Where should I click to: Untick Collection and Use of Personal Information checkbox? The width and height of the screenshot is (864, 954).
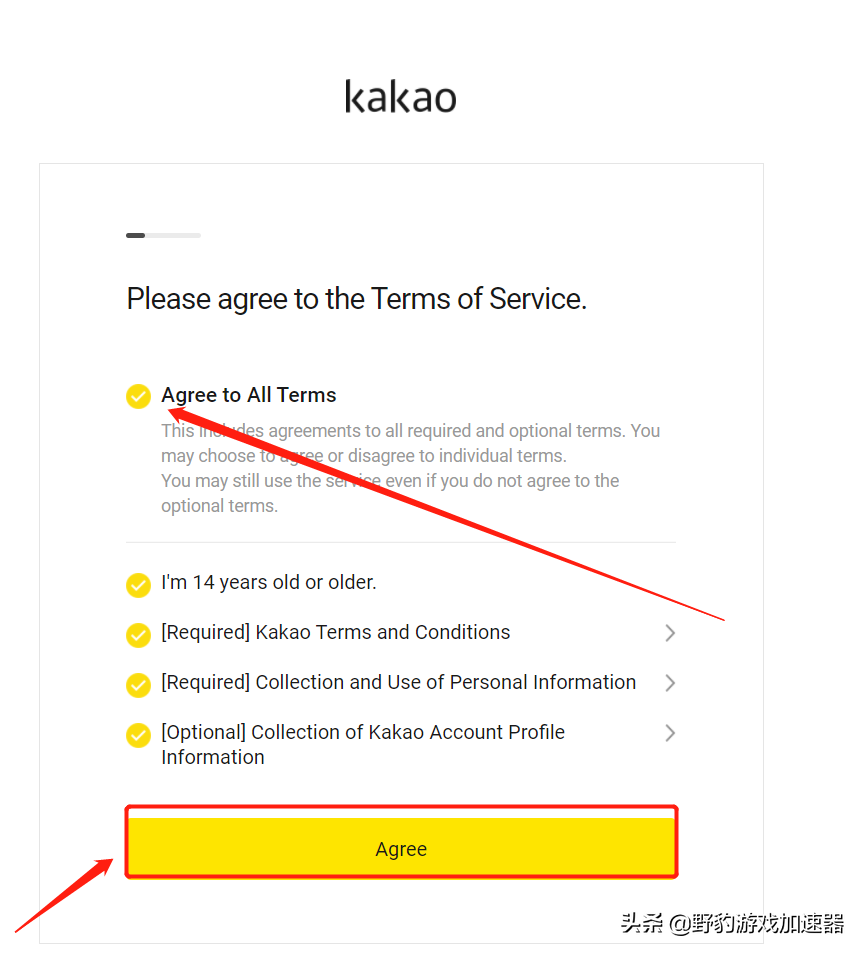(138, 684)
